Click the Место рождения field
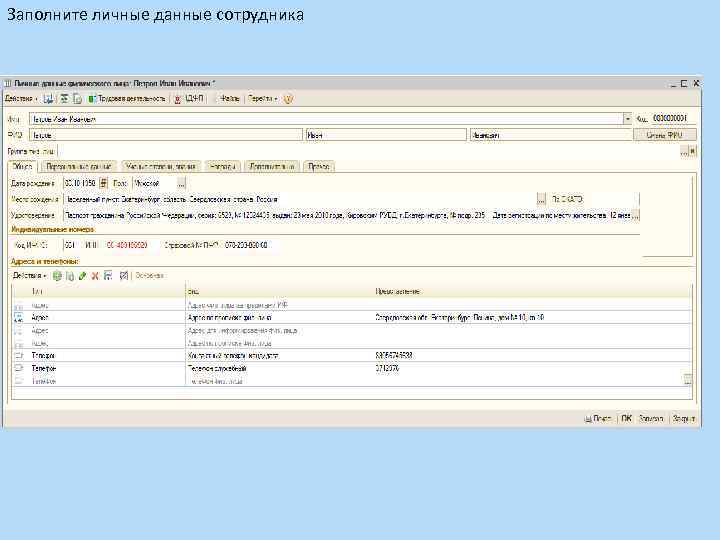Screen dimensions: 720x540 click(x=300, y=199)
